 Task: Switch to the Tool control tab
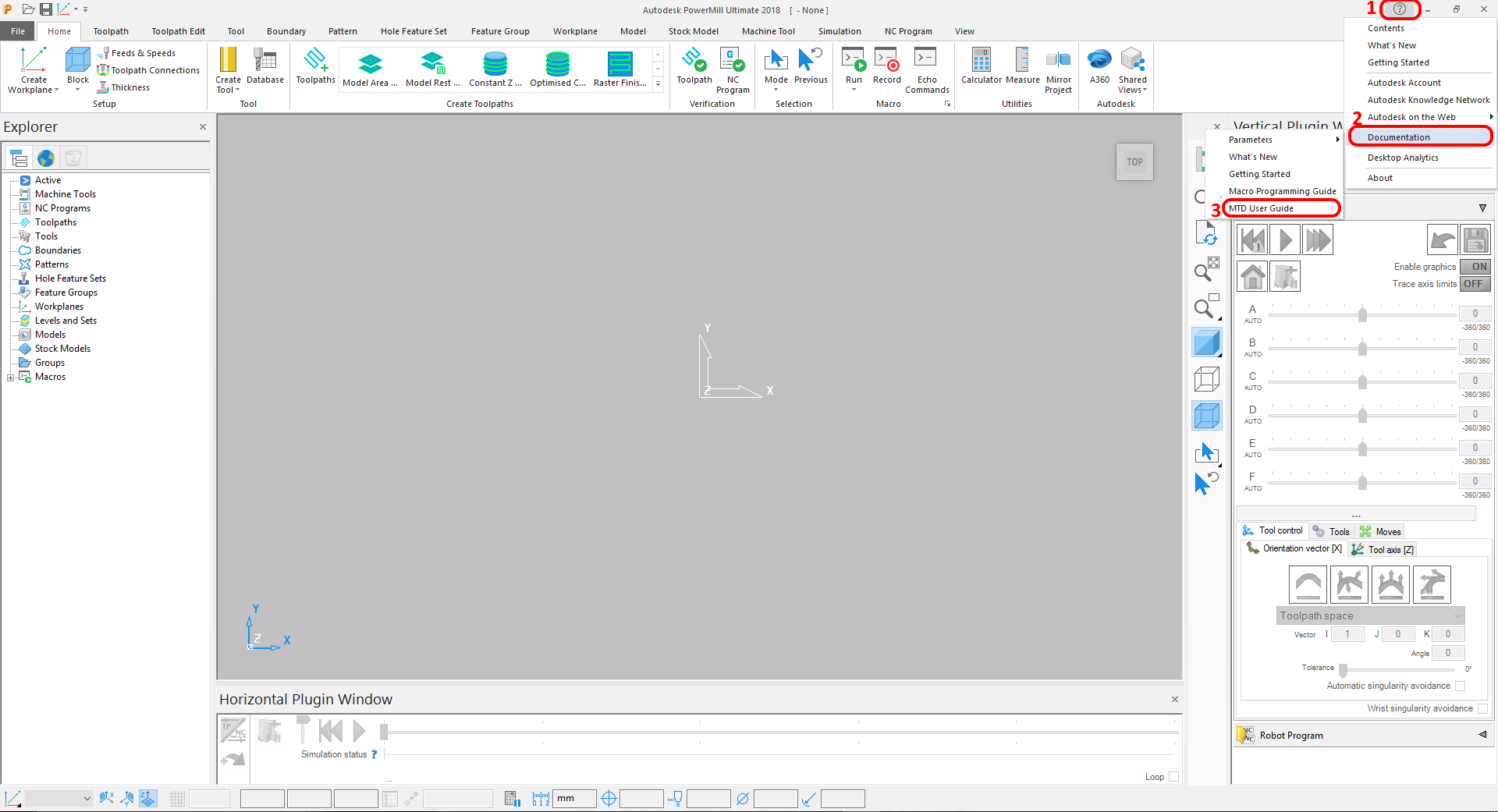point(1273,530)
